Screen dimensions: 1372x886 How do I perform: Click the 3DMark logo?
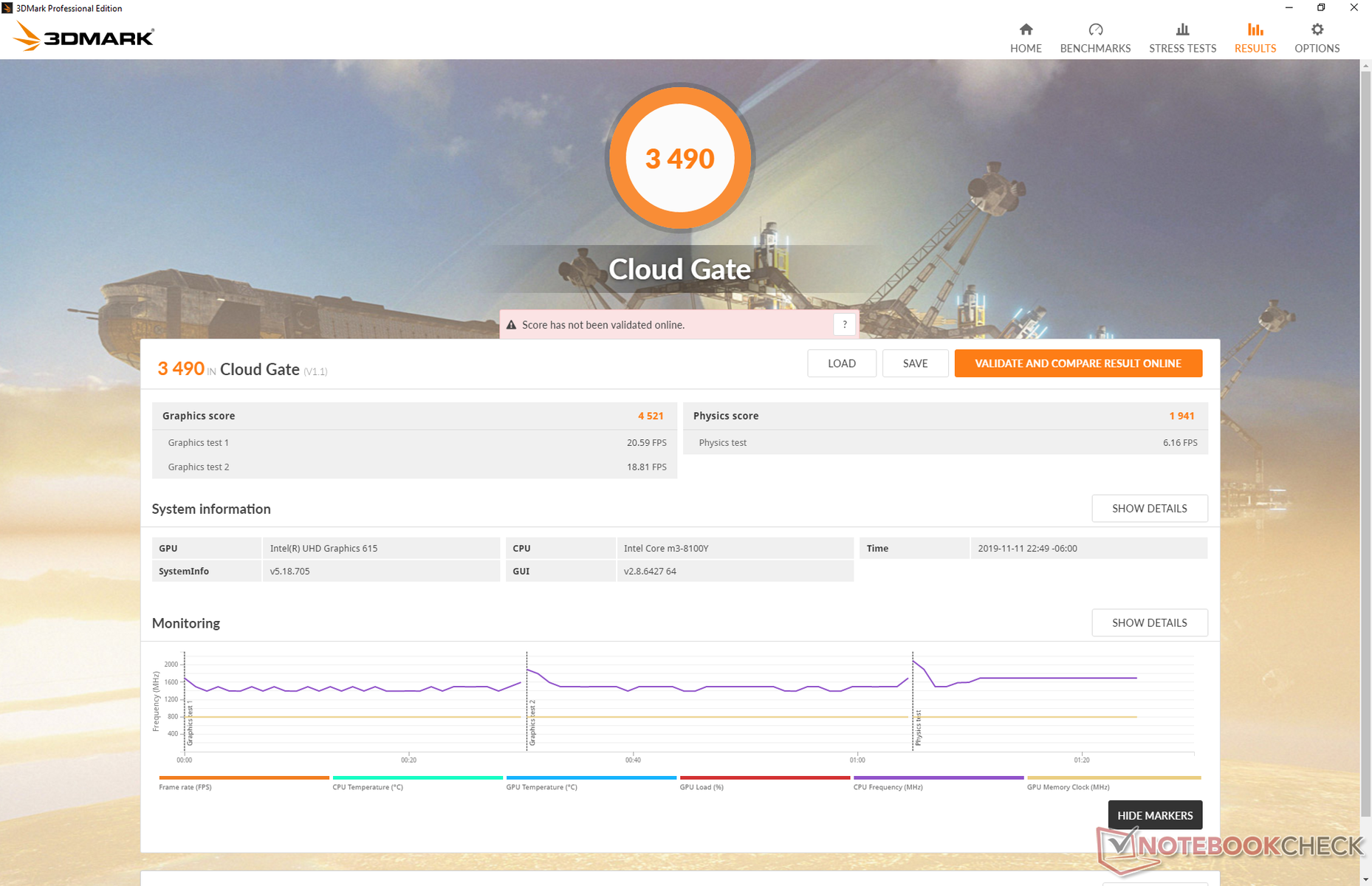click(x=83, y=35)
